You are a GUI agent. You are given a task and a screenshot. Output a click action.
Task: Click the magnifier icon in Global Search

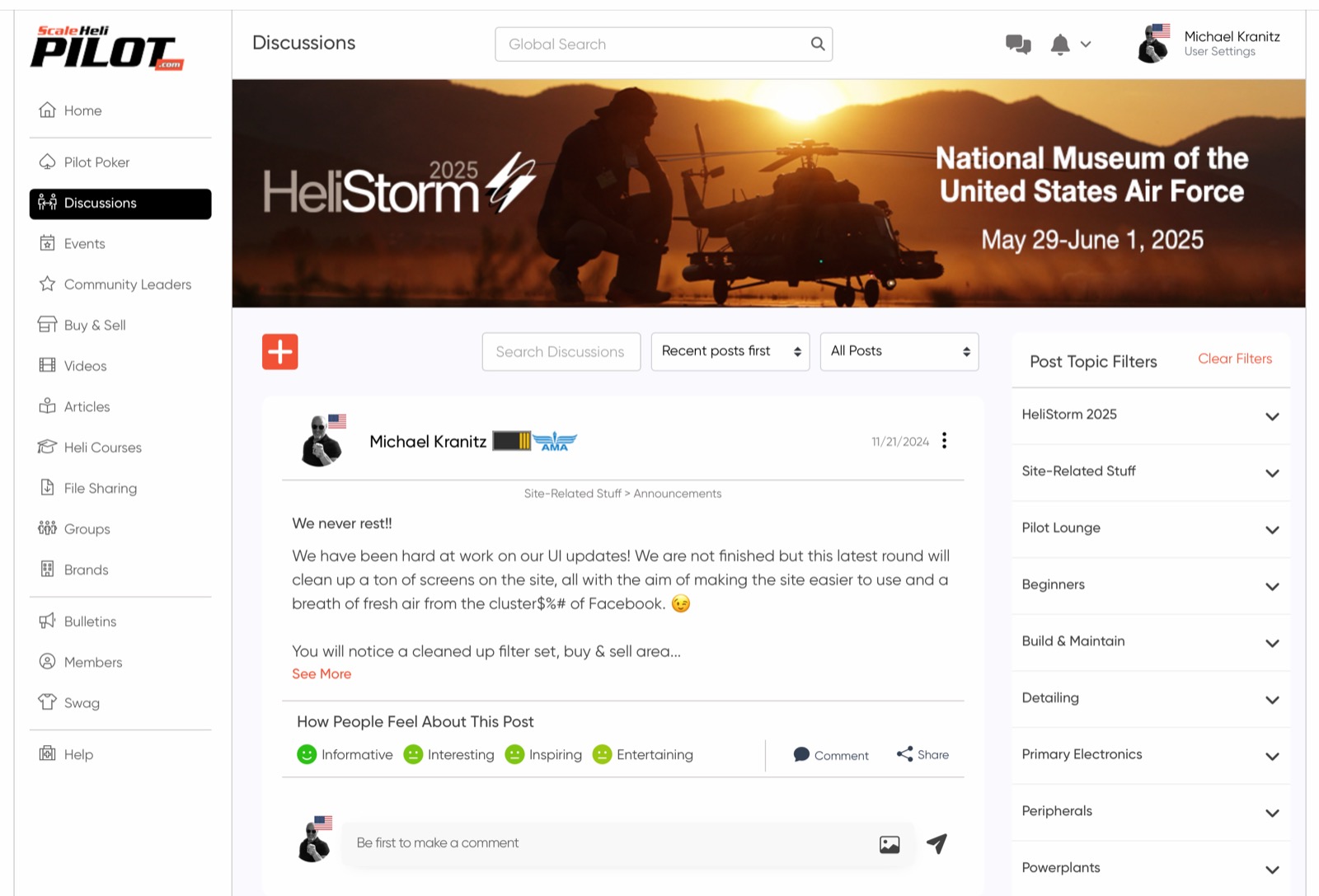(x=817, y=45)
